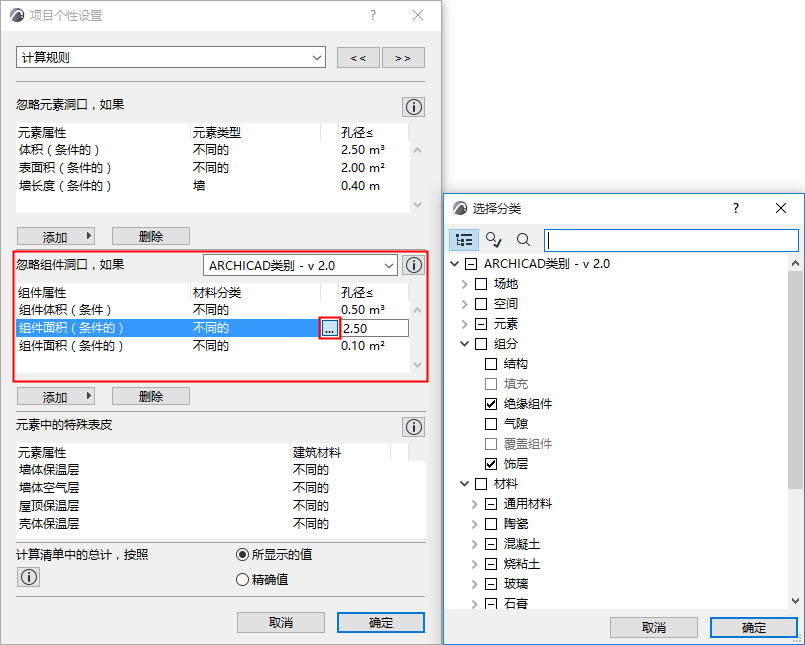Expand the 场地 tree node
This screenshot has height=645, width=805.
coord(465,284)
